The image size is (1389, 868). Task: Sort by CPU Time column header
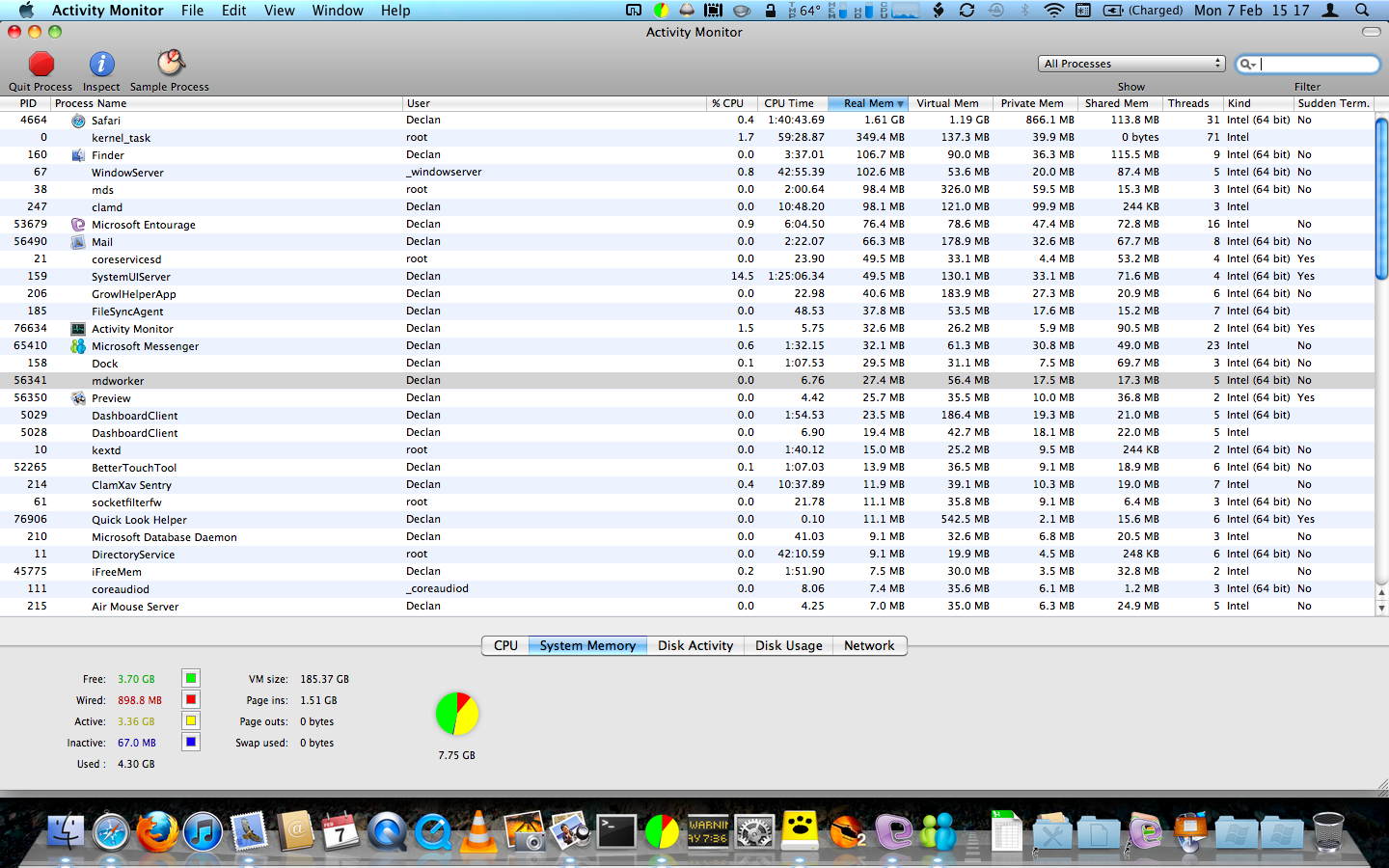(x=793, y=103)
